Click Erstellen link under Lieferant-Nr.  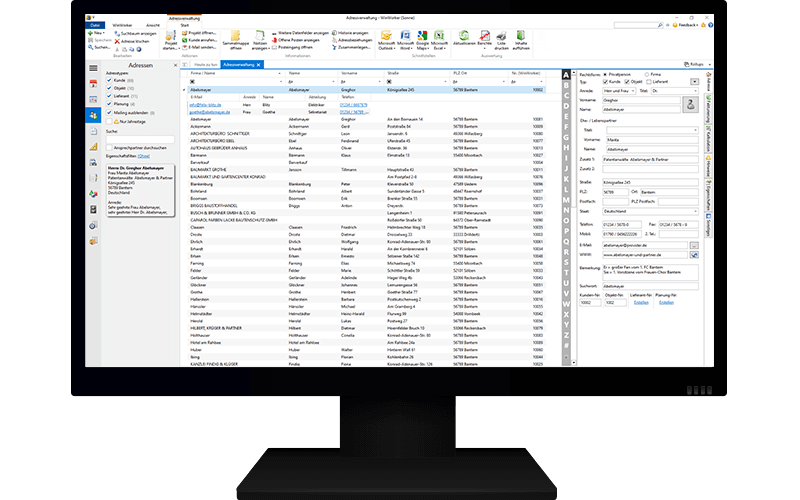(x=641, y=303)
